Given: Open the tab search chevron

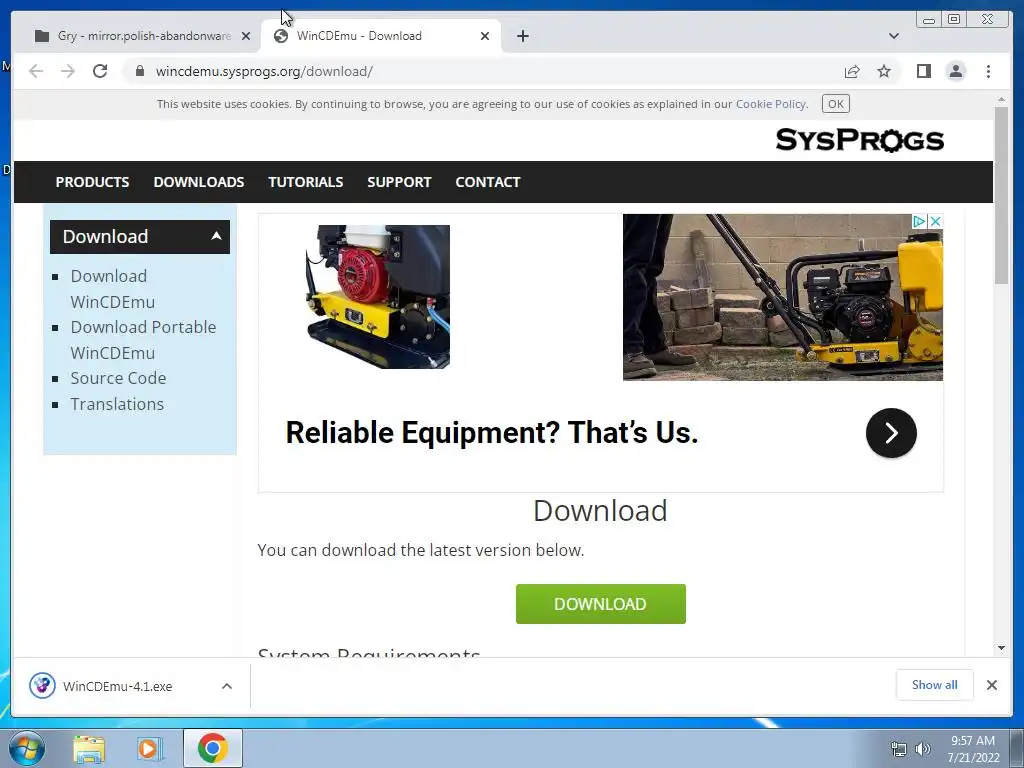Looking at the screenshot, I should [894, 36].
